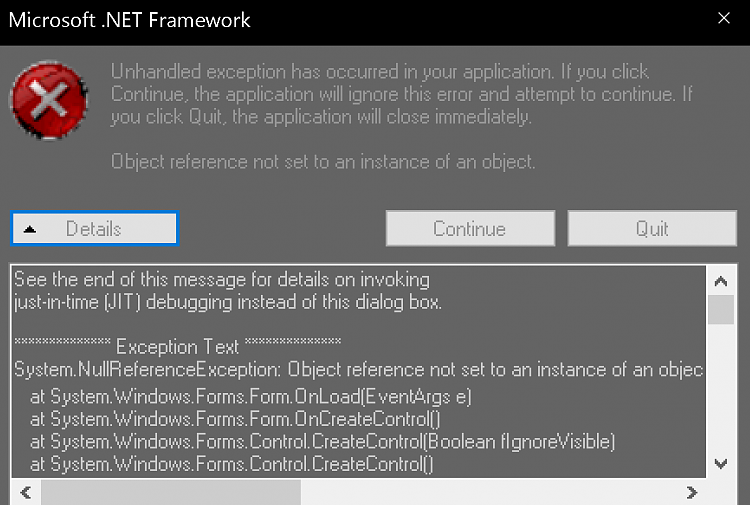Click the vertical scrollbar up arrow
The image size is (750, 505).
(x=721, y=281)
